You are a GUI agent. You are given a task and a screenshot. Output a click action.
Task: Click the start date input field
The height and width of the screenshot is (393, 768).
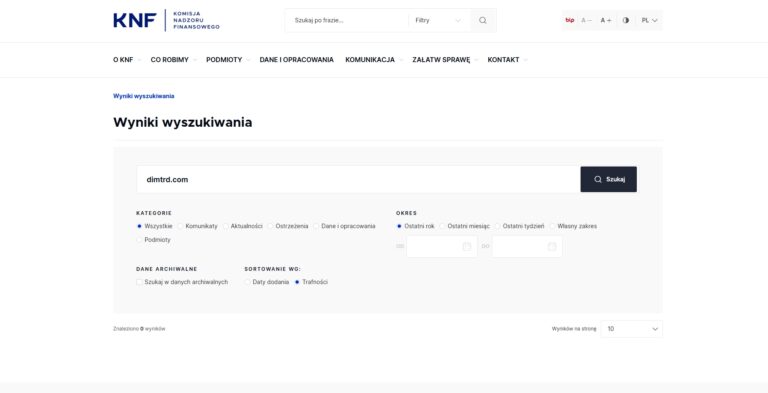pos(441,246)
